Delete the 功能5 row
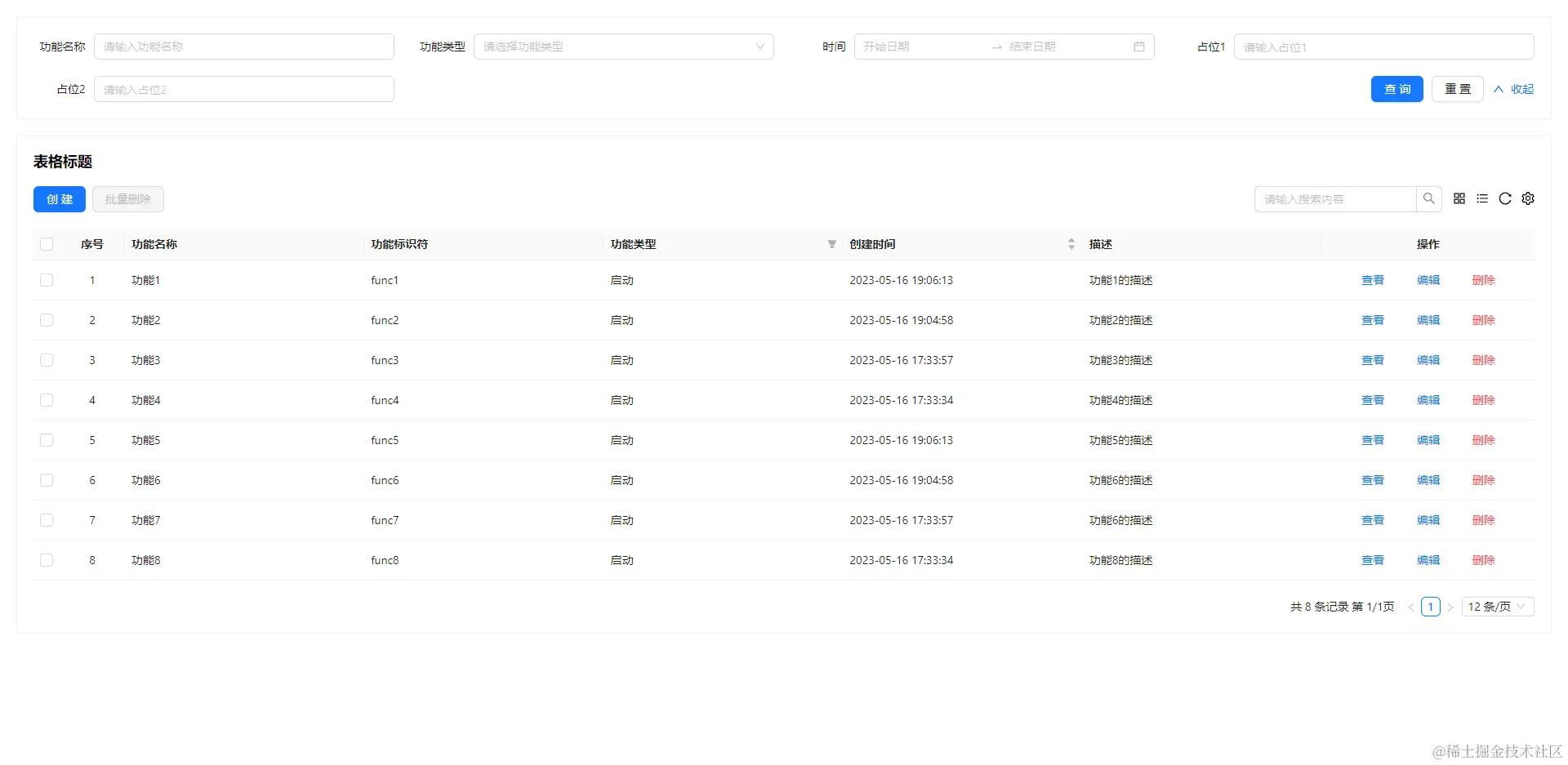This screenshot has height=765, width=1568. pos(1484,440)
